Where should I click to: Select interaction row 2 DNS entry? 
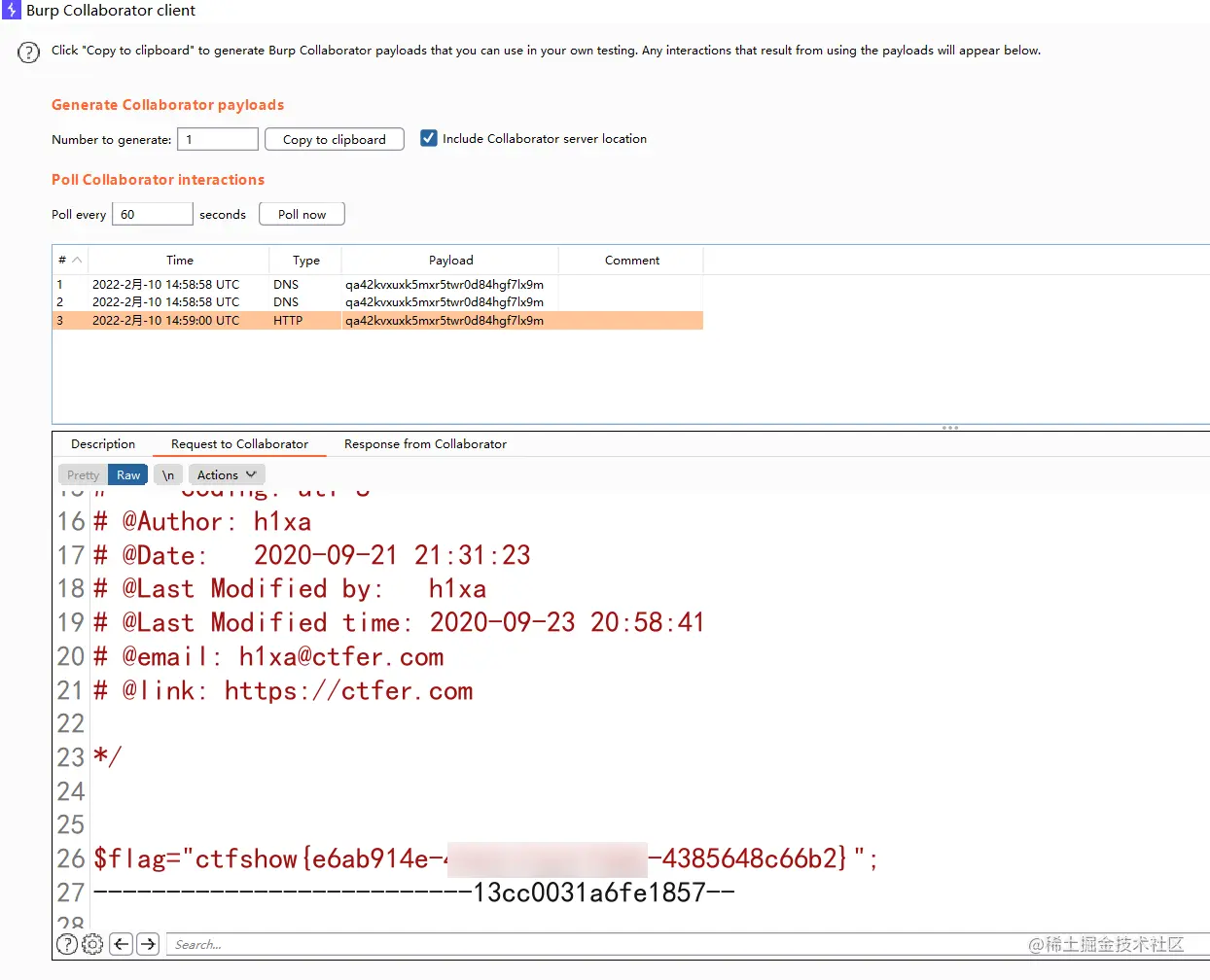tap(377, 302)
